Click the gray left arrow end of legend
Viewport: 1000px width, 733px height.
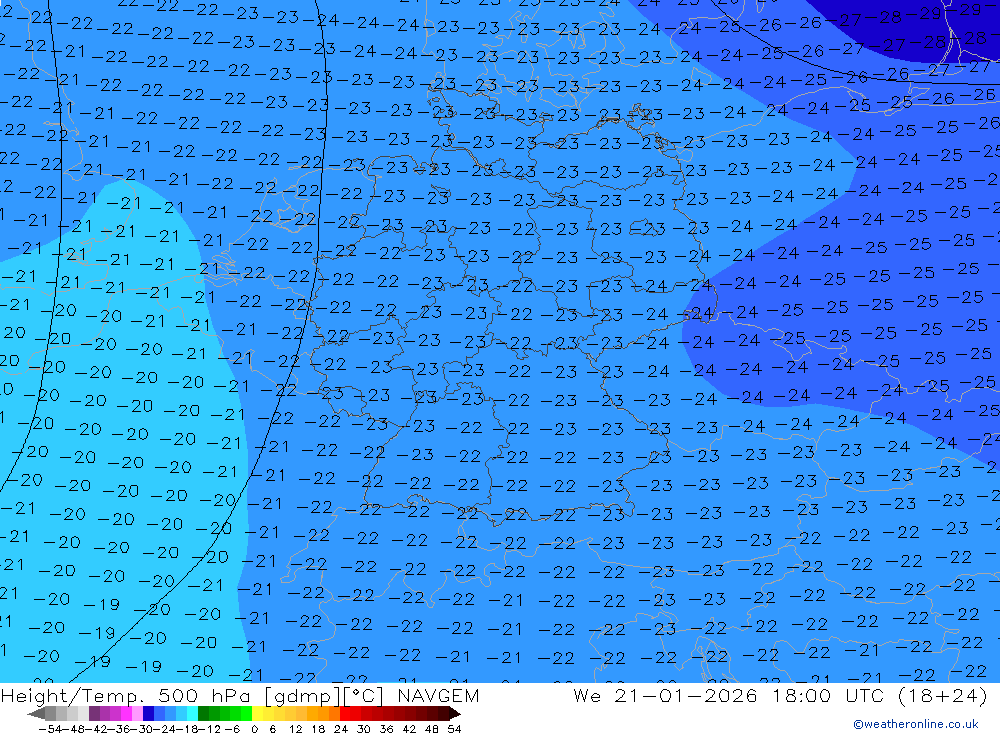tap(36, 713)
